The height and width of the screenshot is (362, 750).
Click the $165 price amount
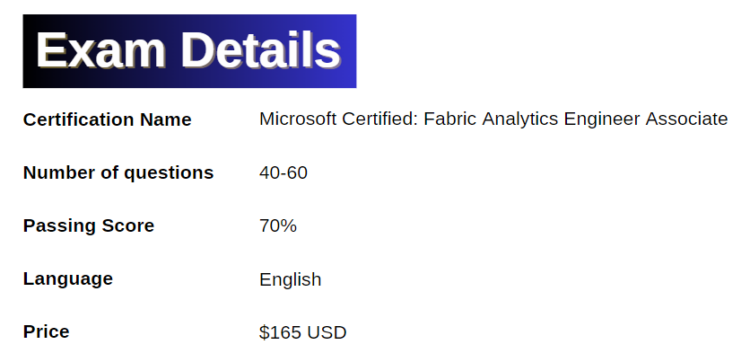point(280,332)
